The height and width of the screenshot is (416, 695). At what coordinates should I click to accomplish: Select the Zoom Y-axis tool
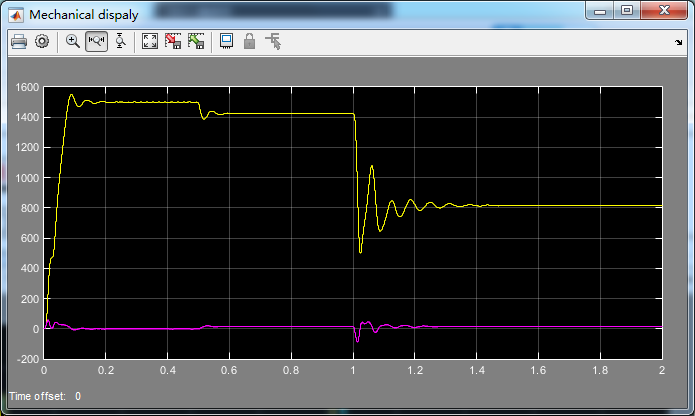pos(120,42)
